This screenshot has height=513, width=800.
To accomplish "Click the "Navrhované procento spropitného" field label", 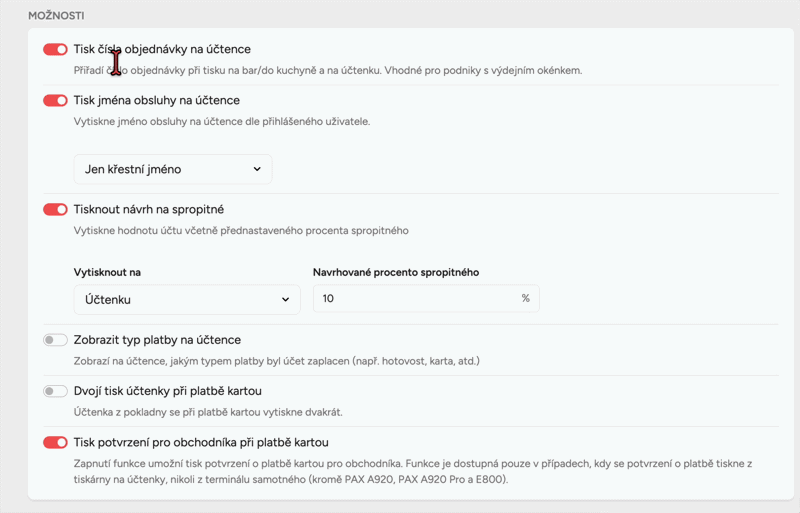I will pyautogui.click(x=396, y=272).
